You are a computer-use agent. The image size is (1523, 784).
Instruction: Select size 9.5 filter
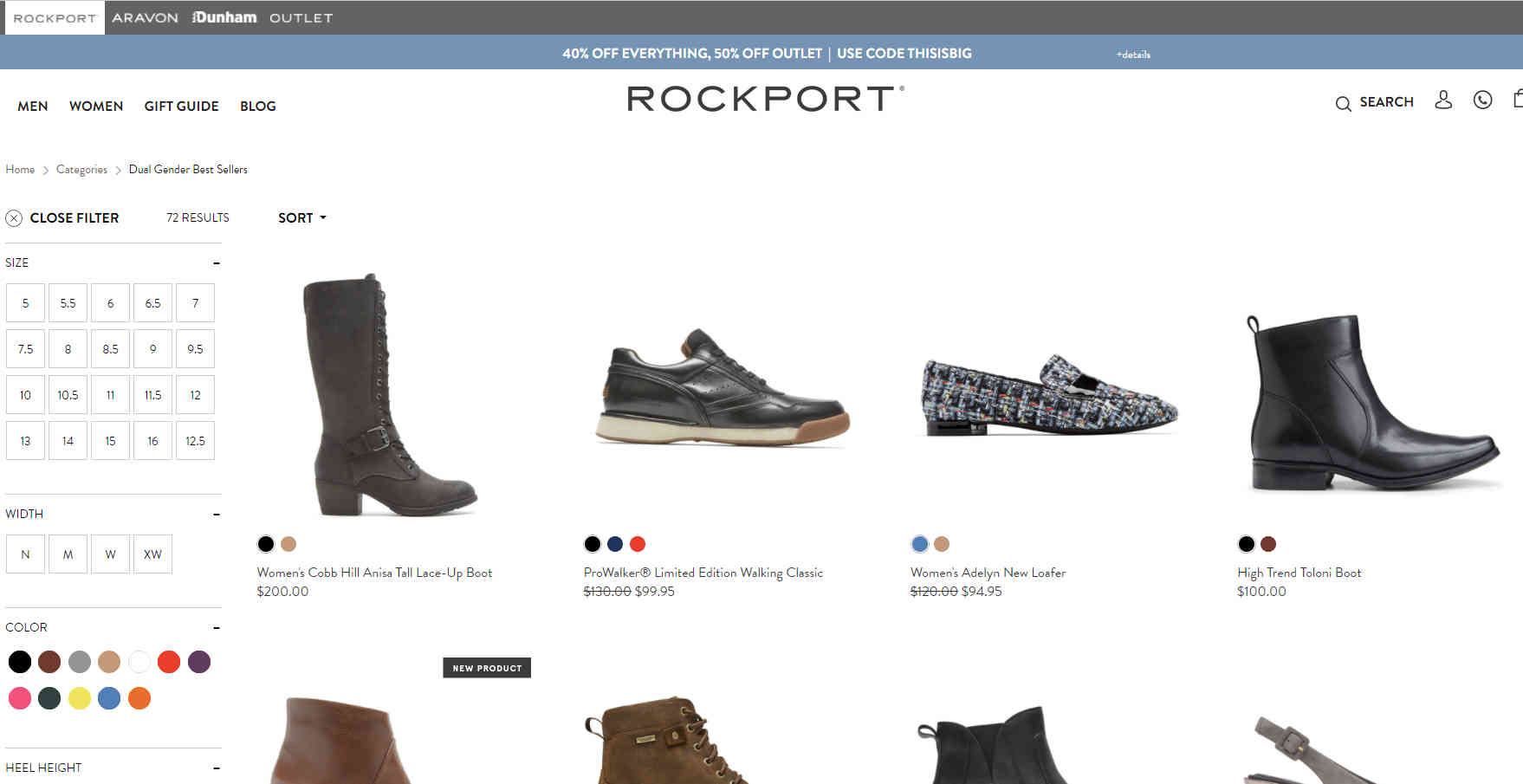coord(195,349)
